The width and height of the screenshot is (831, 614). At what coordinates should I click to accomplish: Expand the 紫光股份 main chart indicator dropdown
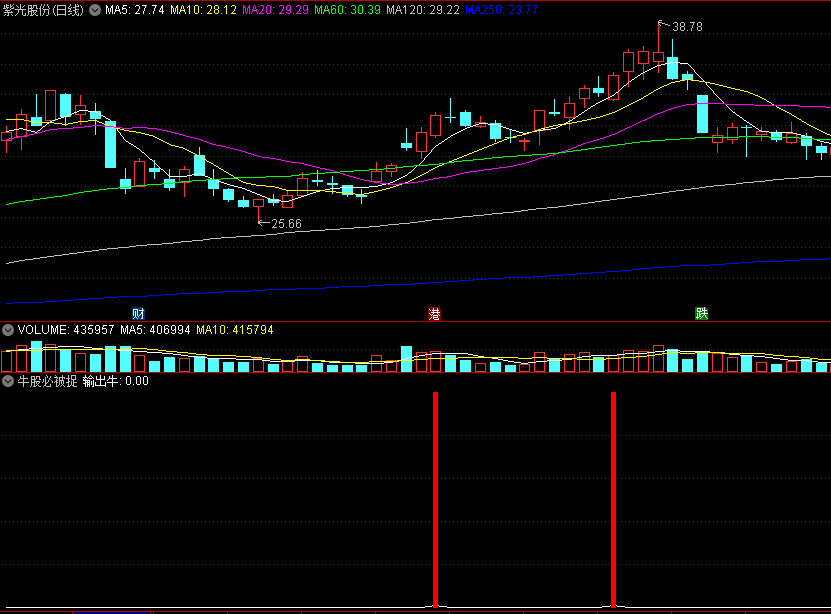95,10
